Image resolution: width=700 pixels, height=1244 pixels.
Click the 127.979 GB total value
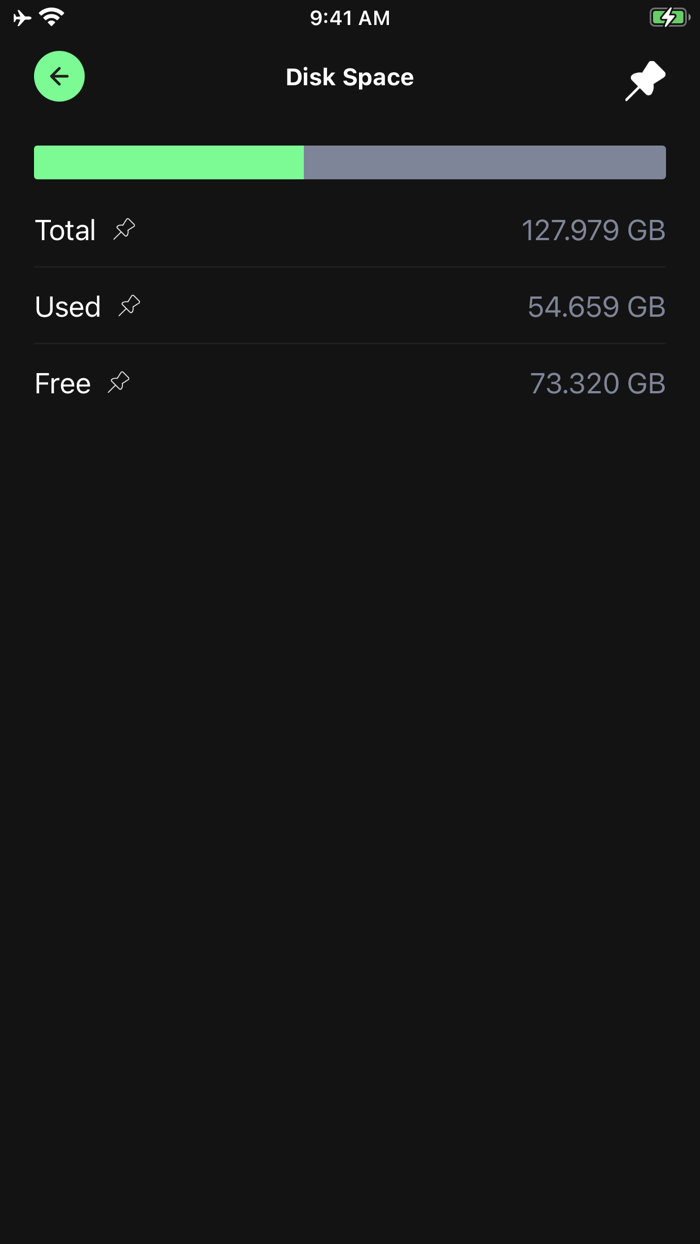pos(593,230)
